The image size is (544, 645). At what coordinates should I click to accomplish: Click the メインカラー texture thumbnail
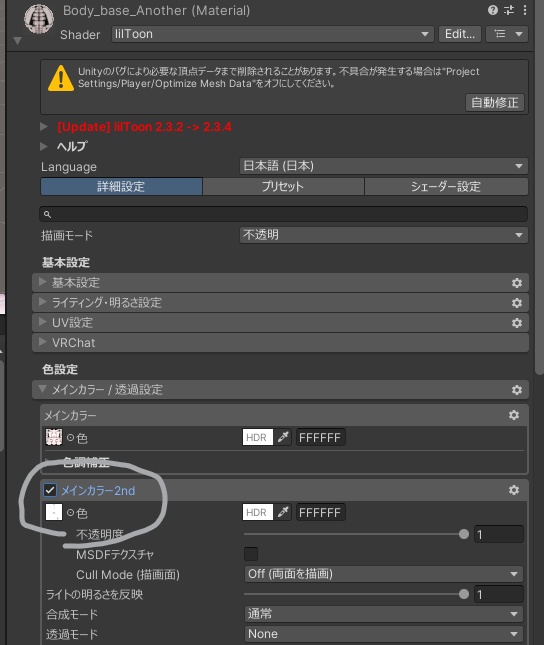tap(54, 437)
